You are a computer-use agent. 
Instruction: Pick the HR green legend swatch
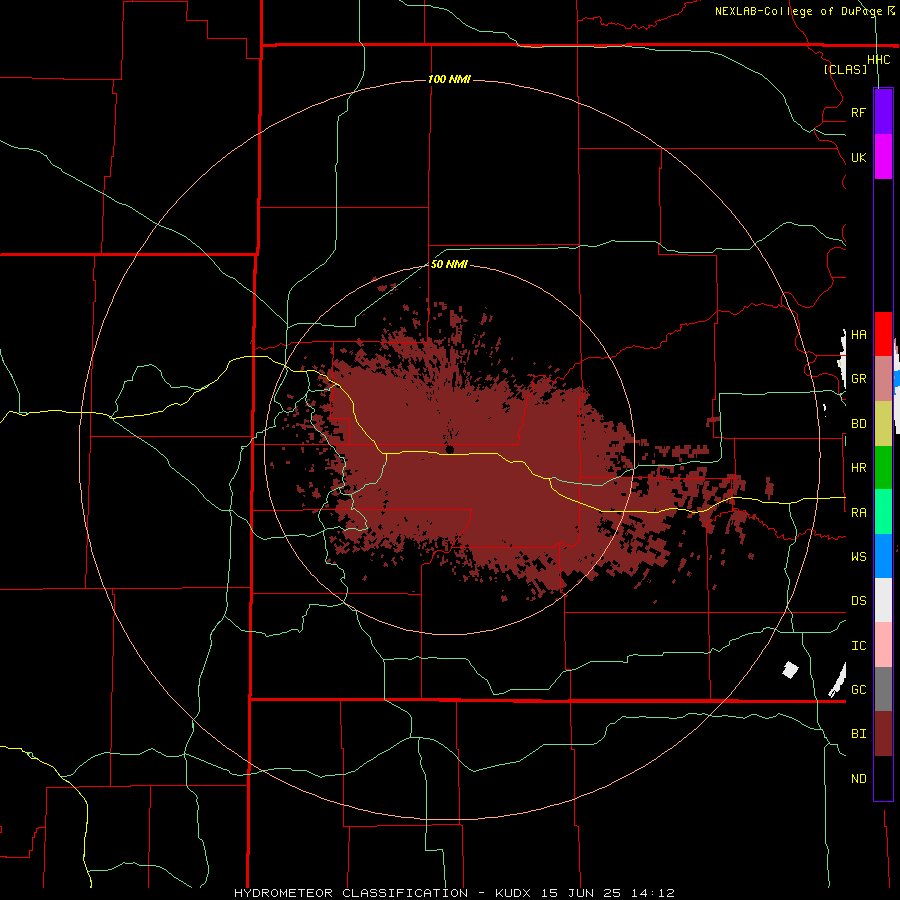(x=883, y=467)
